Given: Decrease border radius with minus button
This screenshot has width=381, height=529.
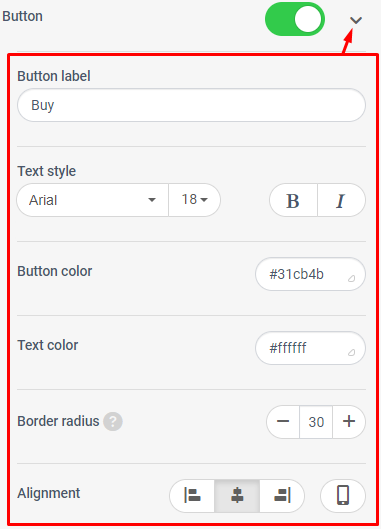Looking at the screenshot, I should (283, 422).
